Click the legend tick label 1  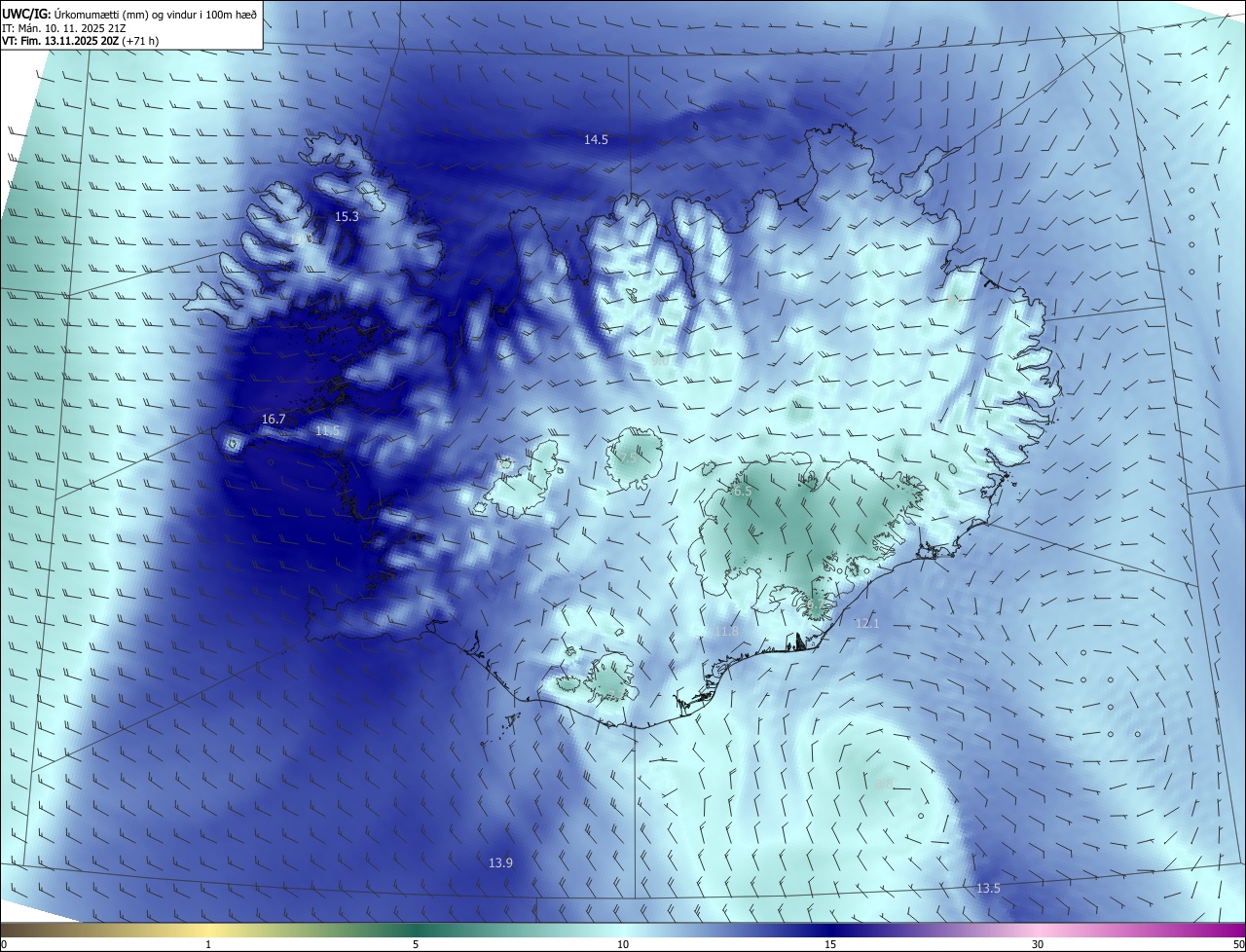point(208,944)
